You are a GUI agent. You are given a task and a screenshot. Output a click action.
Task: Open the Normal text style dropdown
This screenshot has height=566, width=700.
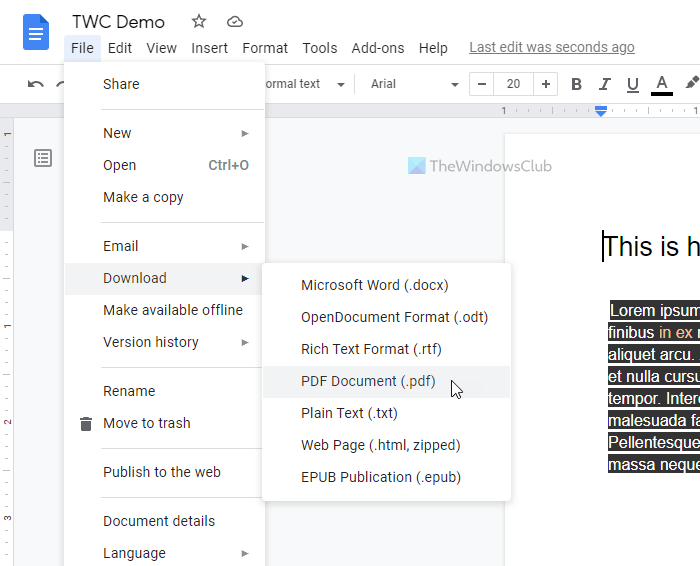(305, 84)
